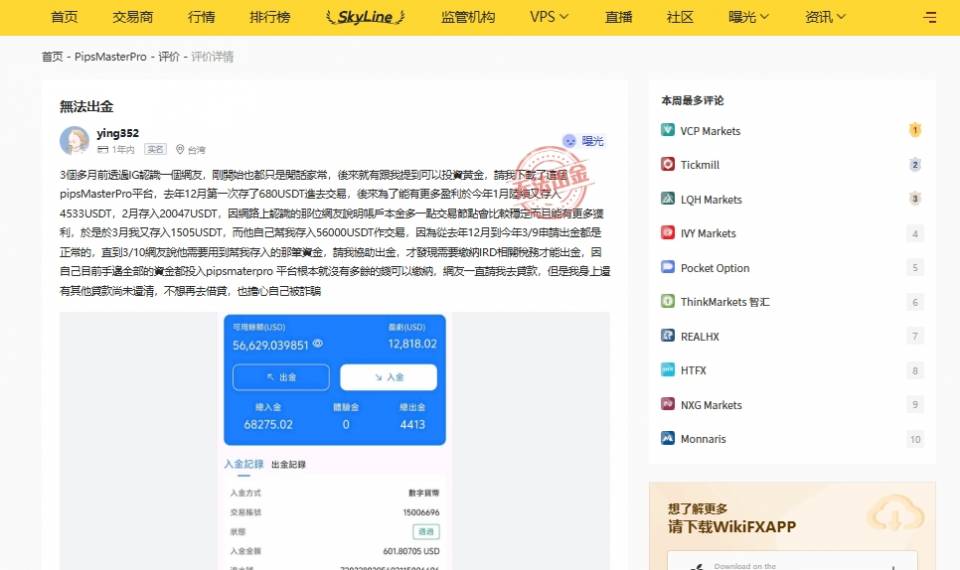This screenshot has height=570, width=960.
Task: Click the SkyLine logo link
Action: (366, 17)
